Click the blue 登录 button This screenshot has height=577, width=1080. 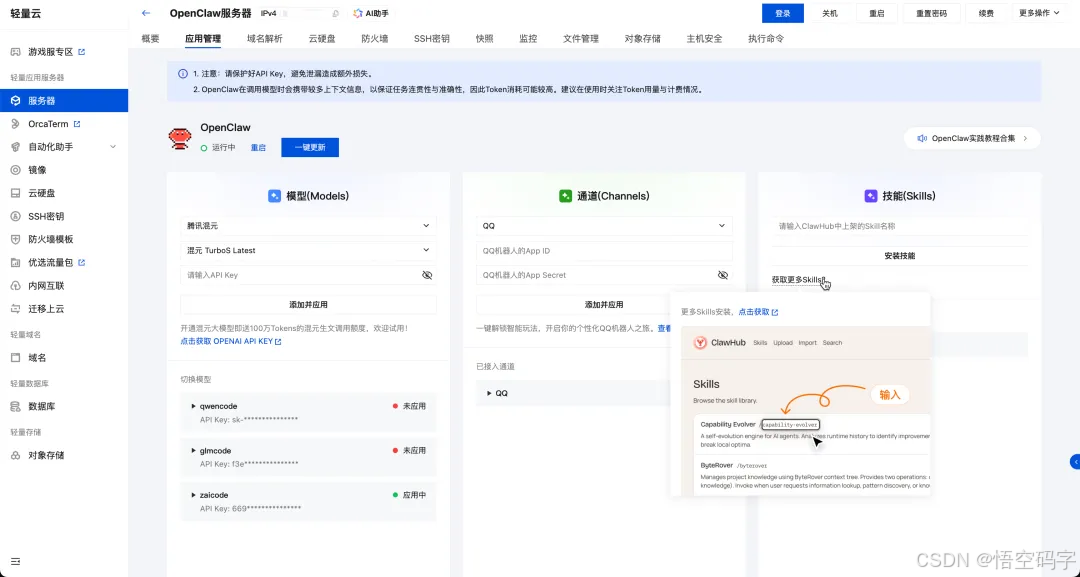[782, 13]
